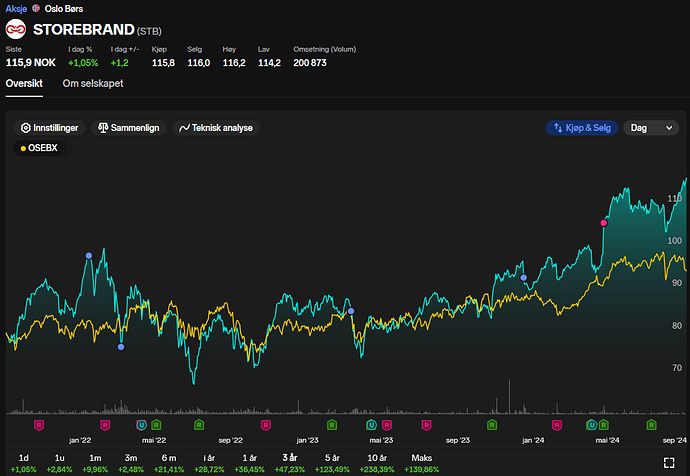Click the U marker before mai '22
690x476 pixels.
141,425
